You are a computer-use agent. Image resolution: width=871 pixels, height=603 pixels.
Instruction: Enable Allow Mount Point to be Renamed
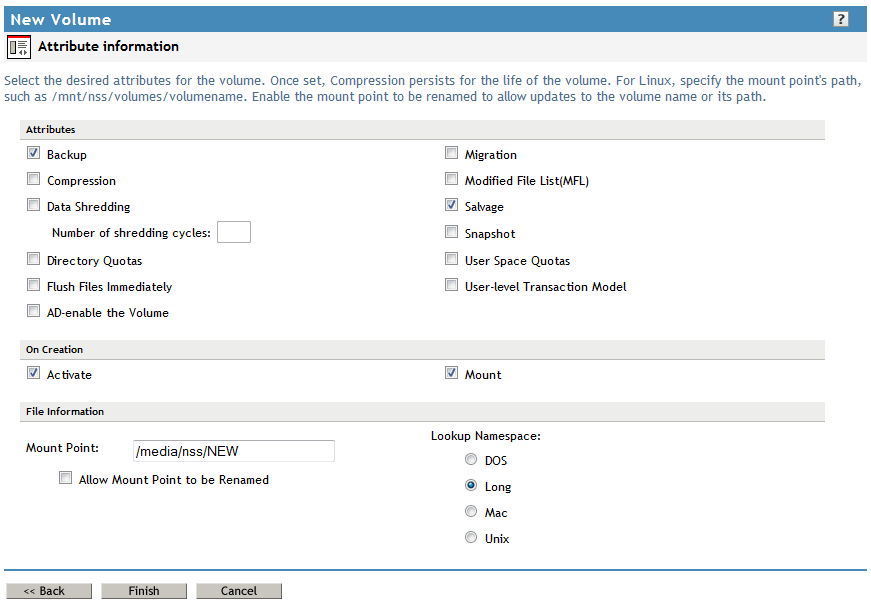coord(65,478)
